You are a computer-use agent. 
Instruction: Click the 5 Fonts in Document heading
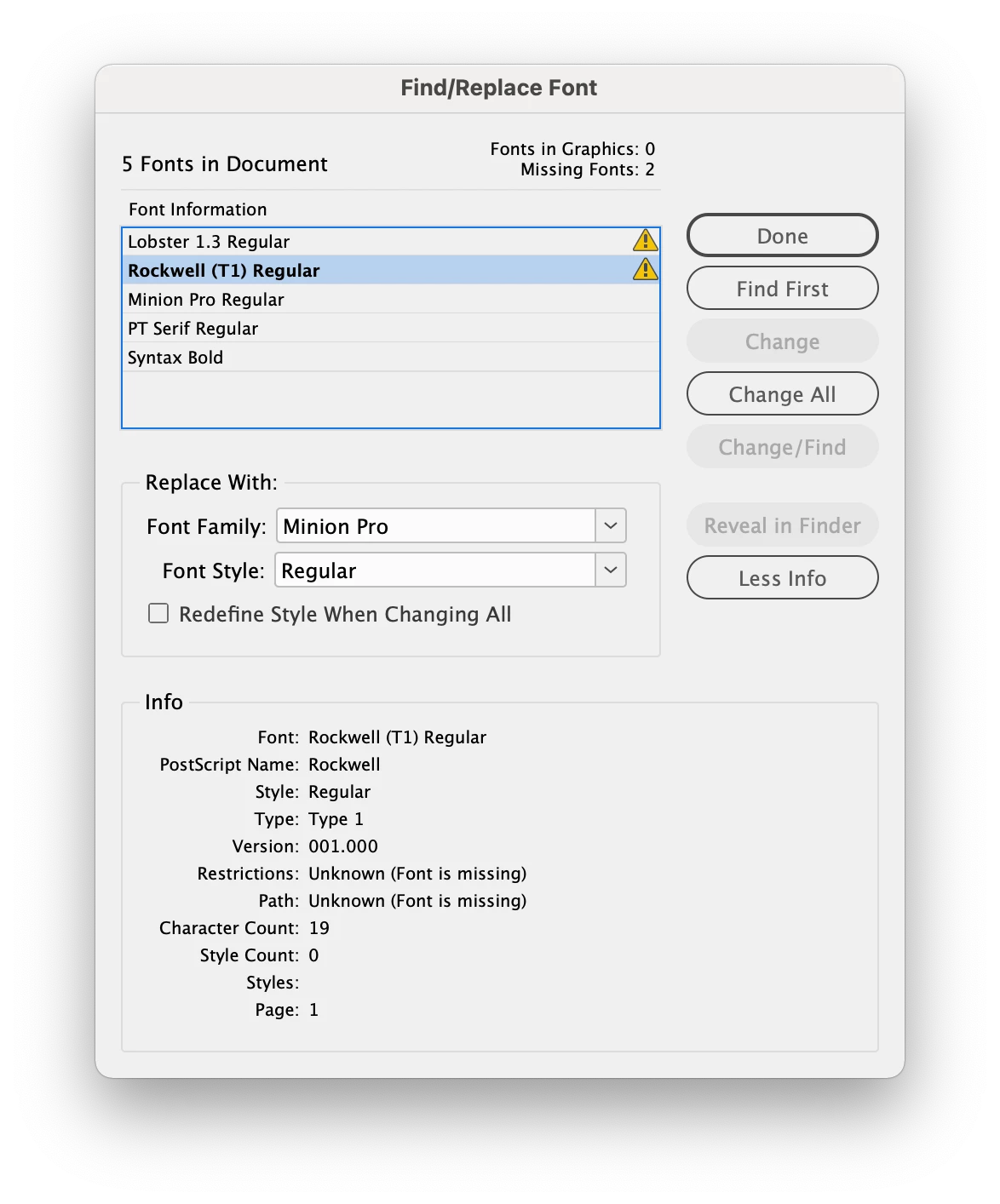225,163
